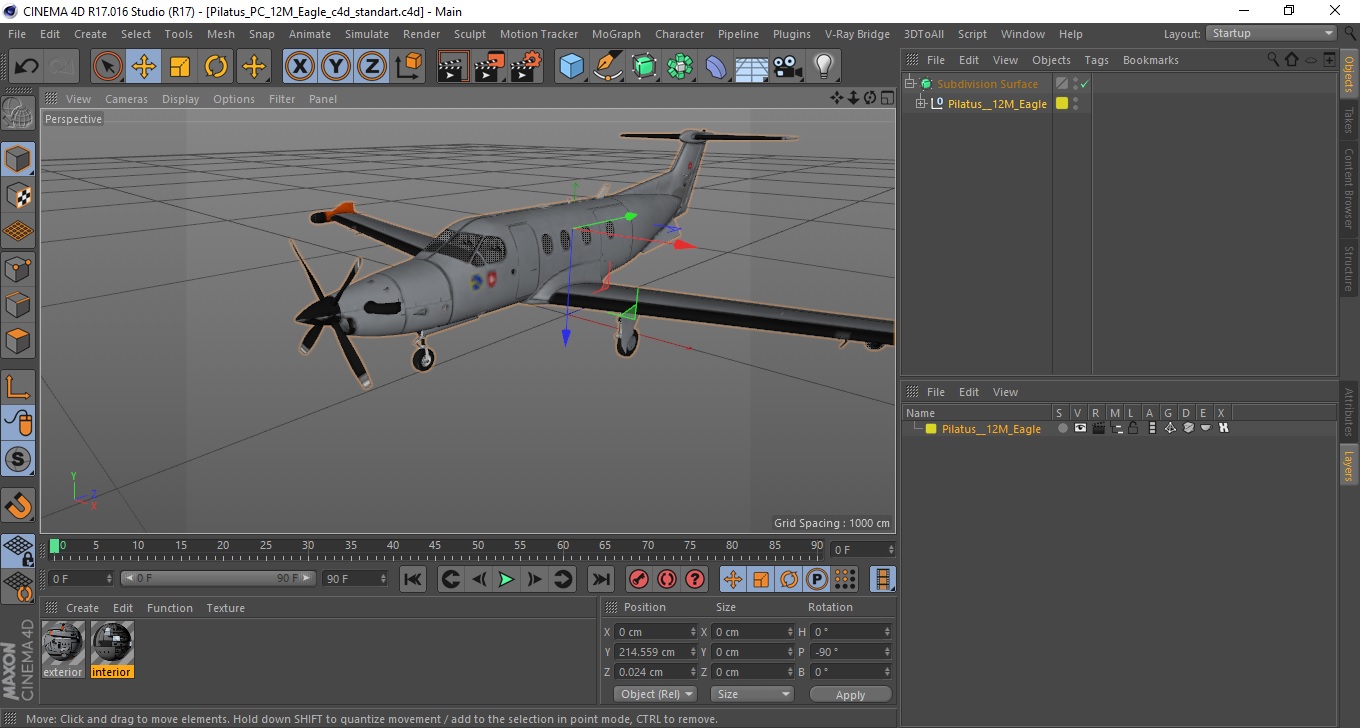Open the Simulate menu
This screenshot has height=728, width=1360.
pos(367,34)
